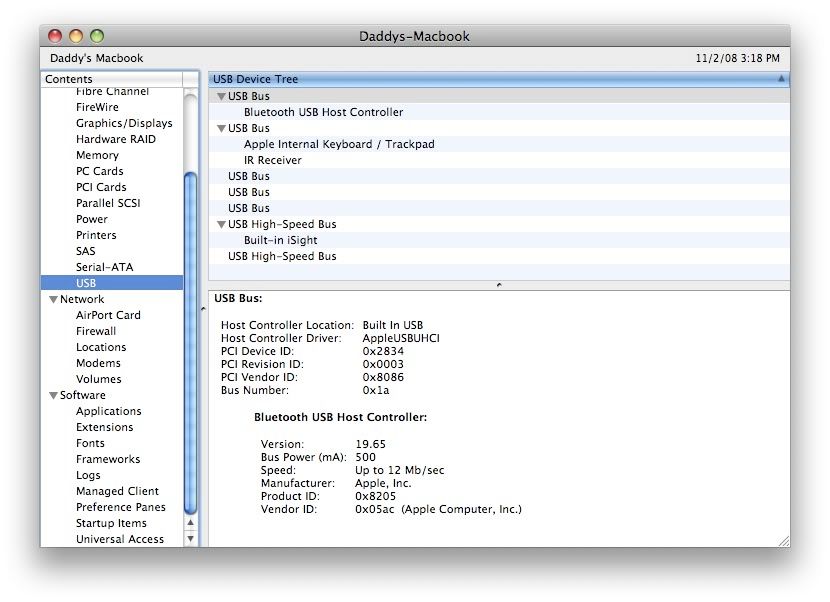Open Applications under Software
The height and width of the screenshot is (602, 830).
tap(109, 411)
